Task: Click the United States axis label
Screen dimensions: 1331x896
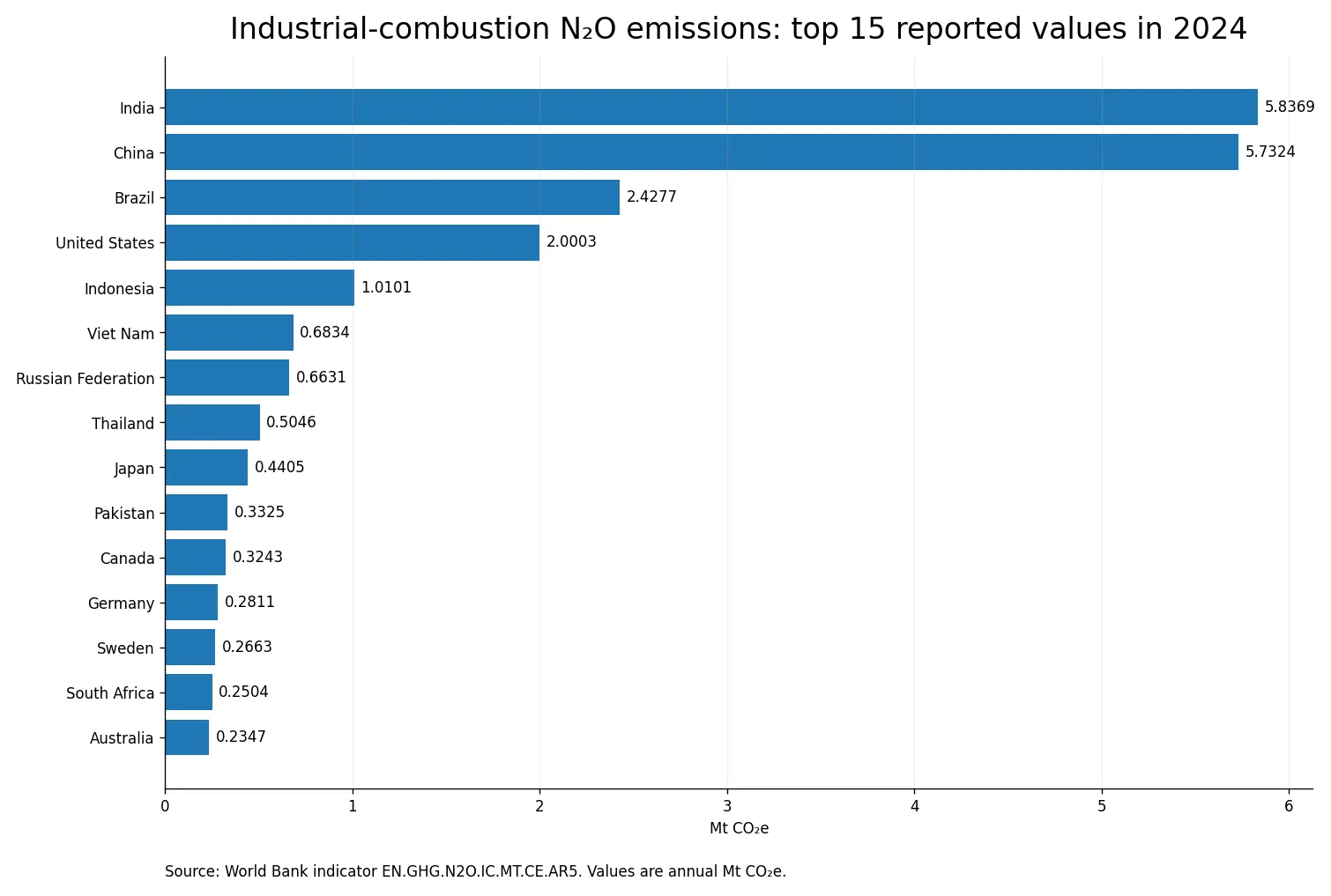Action: point(105,243)
